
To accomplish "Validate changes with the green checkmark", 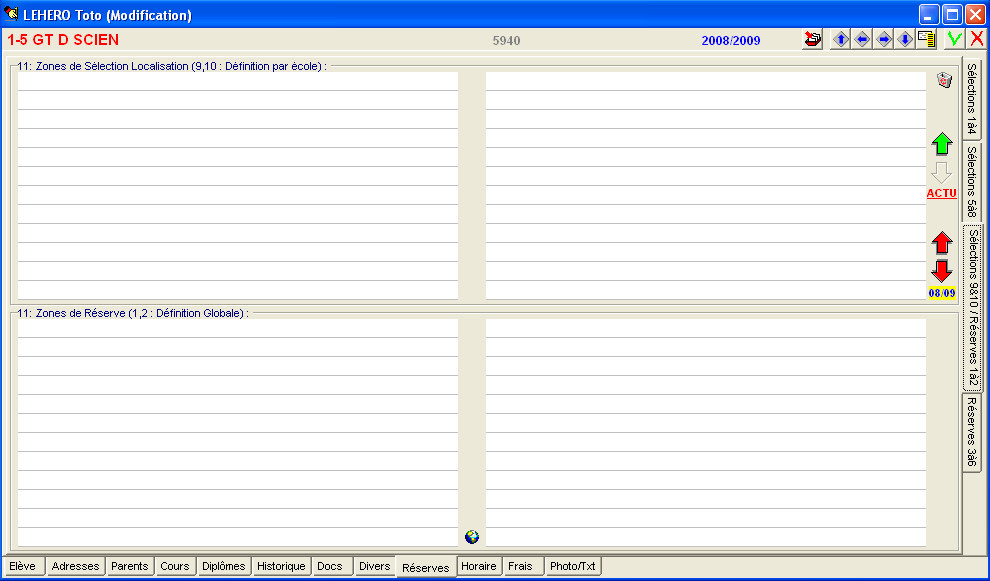I will click(x=954, y=40).
